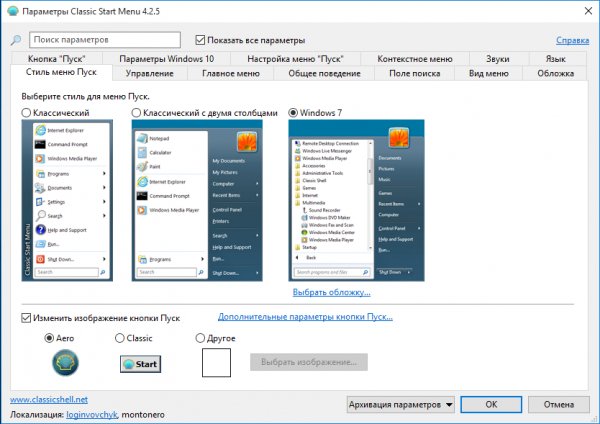Click the Classic Start Menu shell icon in title bar
Viewport: 600px width, 424px height.
tap(13, 11)
